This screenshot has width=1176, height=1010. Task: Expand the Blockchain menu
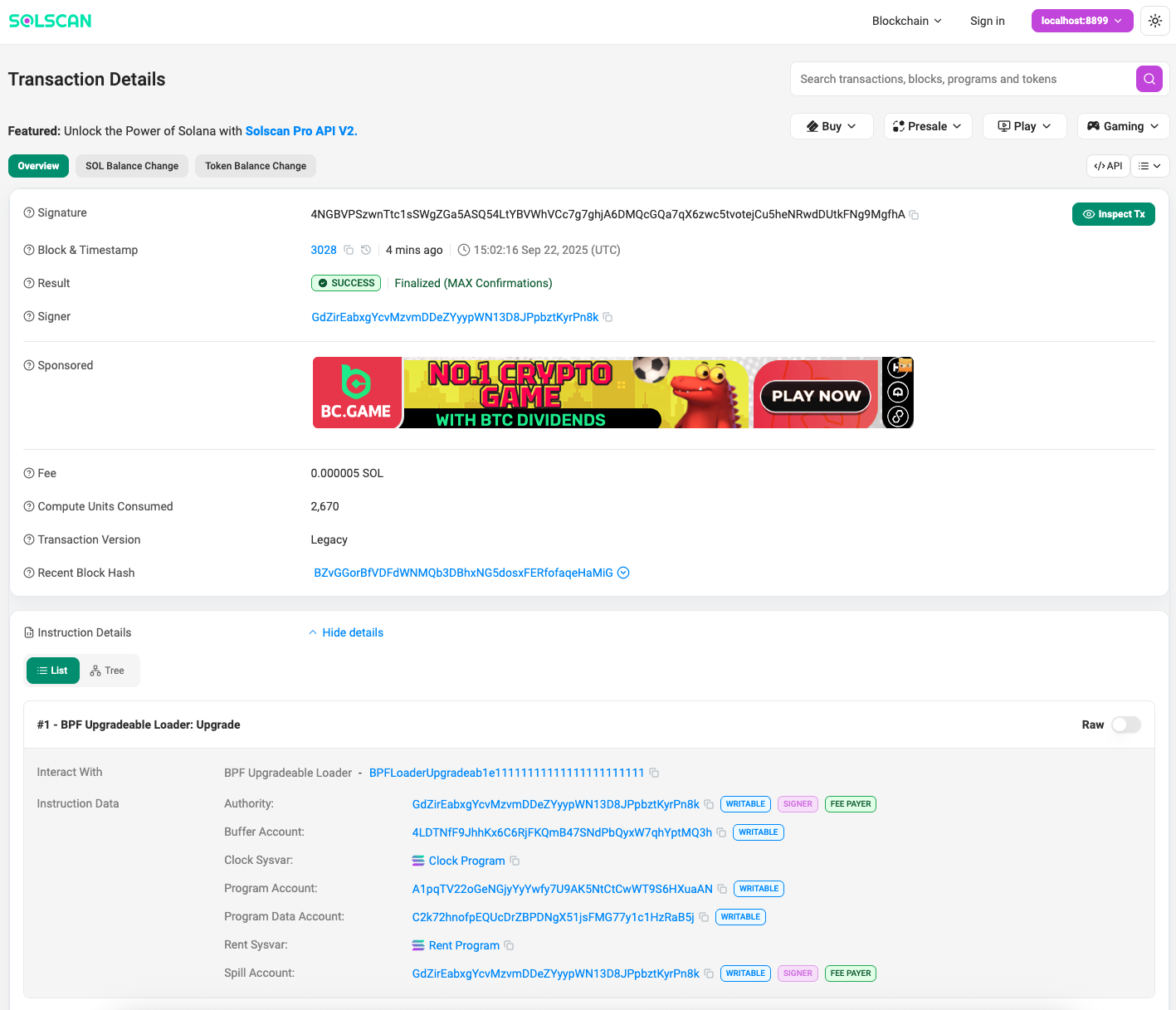coord(906,21)
